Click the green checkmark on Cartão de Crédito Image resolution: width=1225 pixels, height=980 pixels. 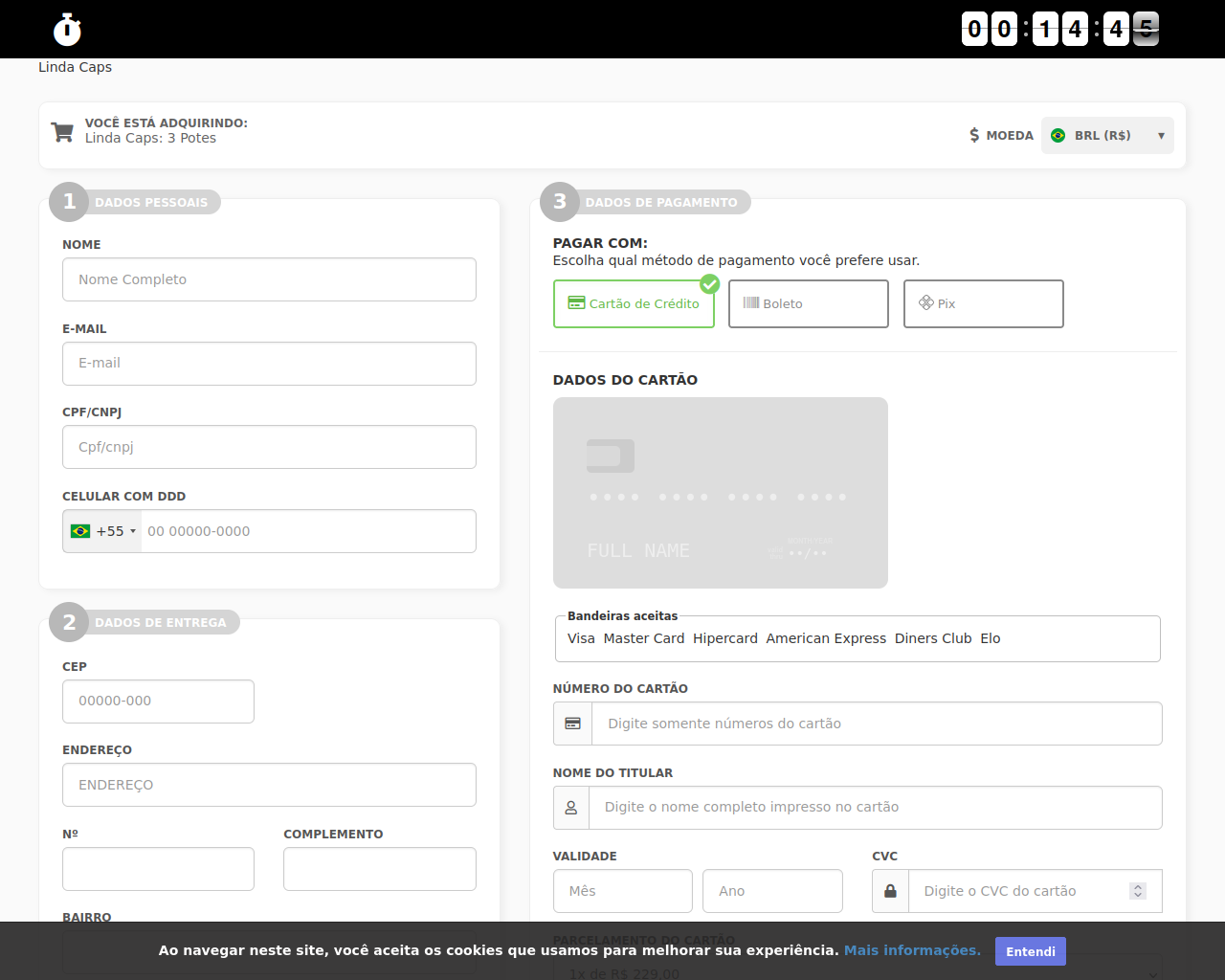tap(709, 284)
